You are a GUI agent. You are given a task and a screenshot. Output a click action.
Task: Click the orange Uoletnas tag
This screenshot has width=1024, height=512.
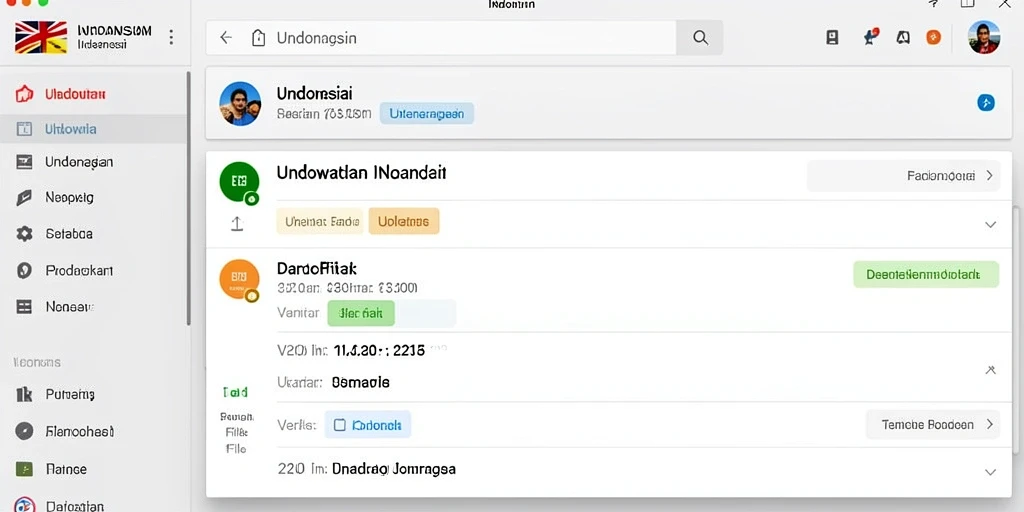point(404,221)
